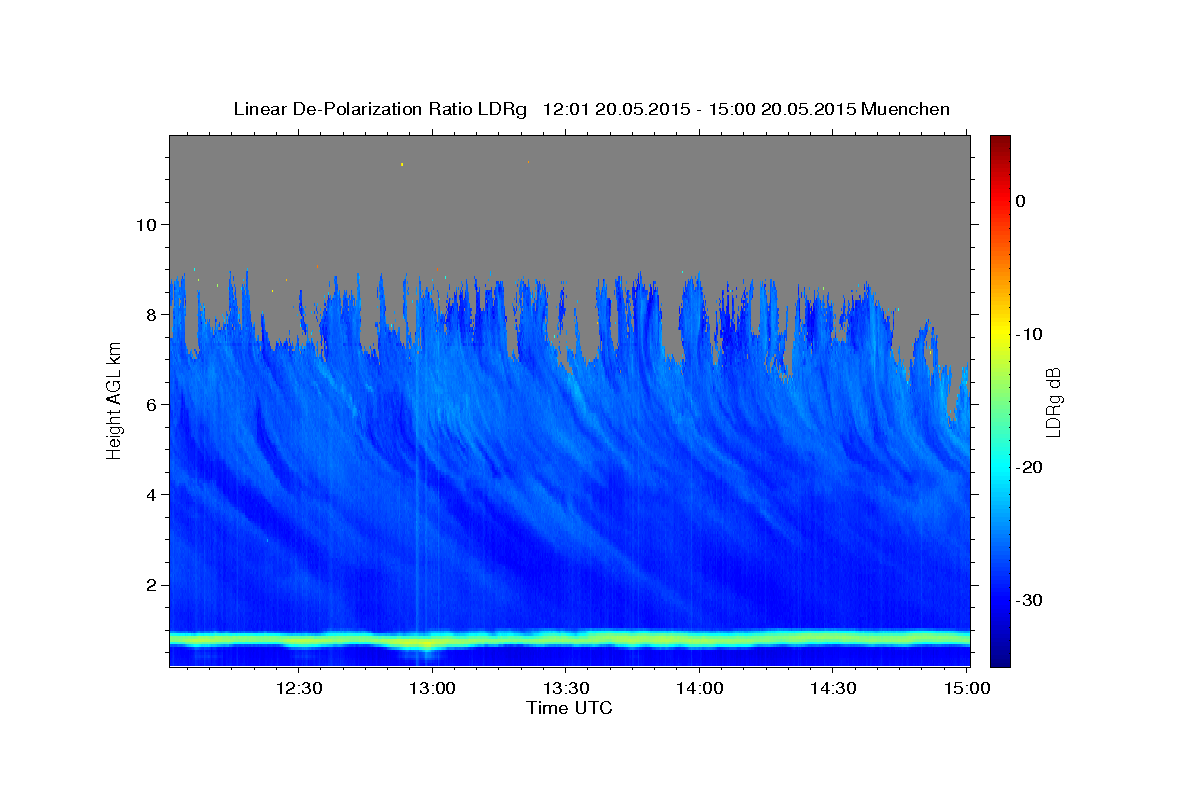Click the height tick label 2

point(150,585)
